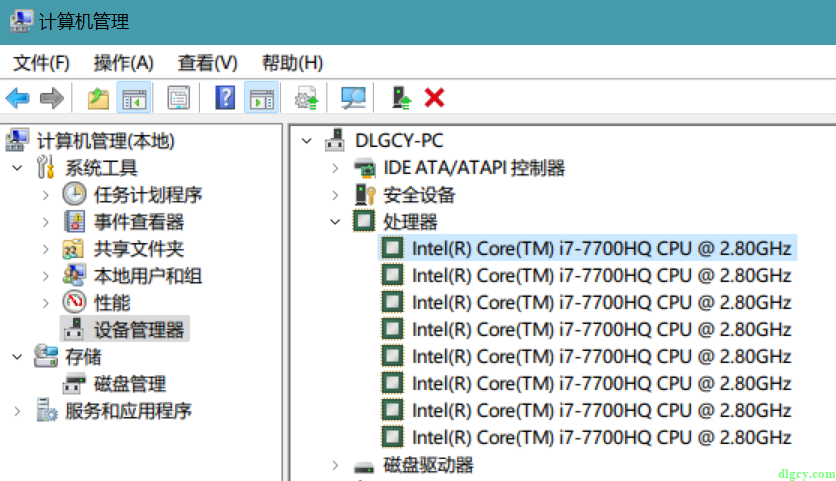Viewport: 836px width, 481px height.
Task: Click the Enable device toolbar icon
Action: point(401,98)
